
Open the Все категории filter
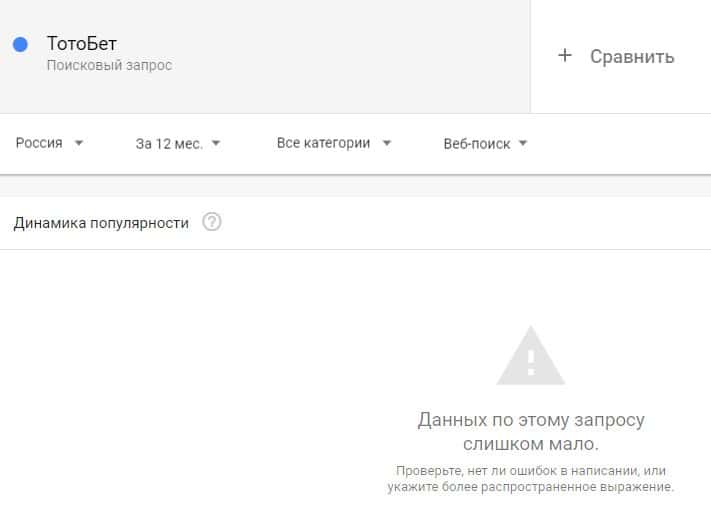tap(334, 143)
